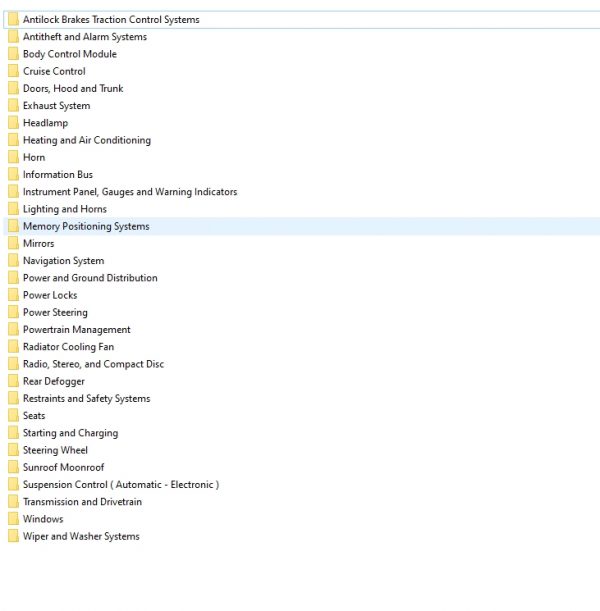Click the Antilock Brakes Traction Control Systems folder icon
Viewport: 600px width, 611px height.
pos(13,19)
